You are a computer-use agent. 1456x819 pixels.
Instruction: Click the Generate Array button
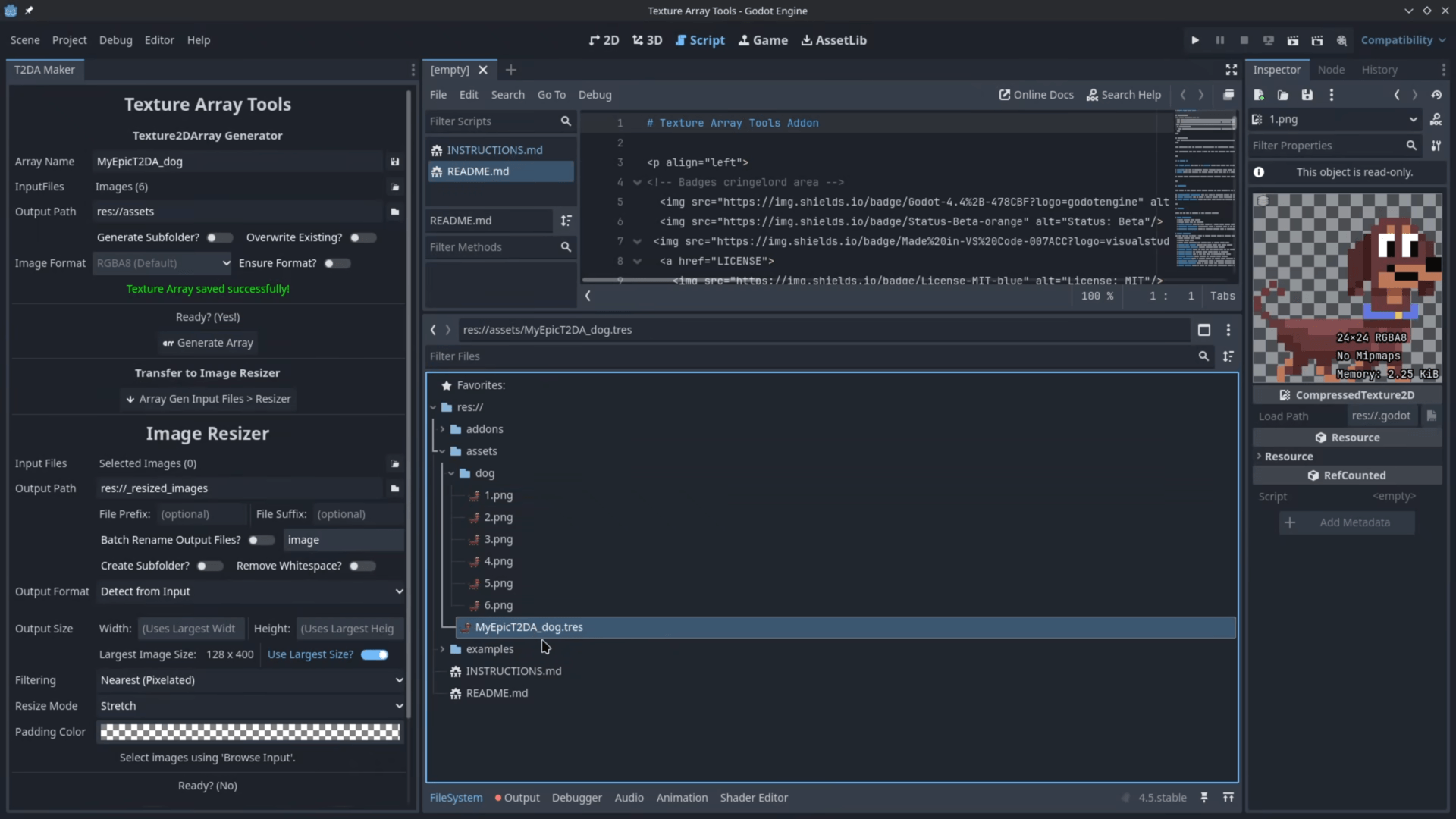coord(208,343)
